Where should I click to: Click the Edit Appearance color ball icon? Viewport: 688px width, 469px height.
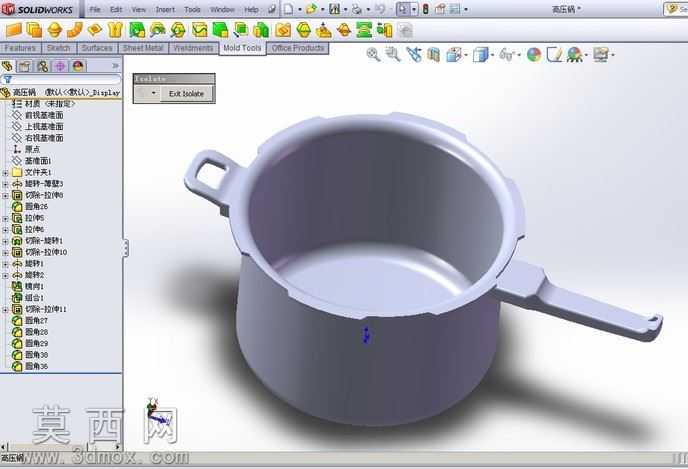coord(534,55)
